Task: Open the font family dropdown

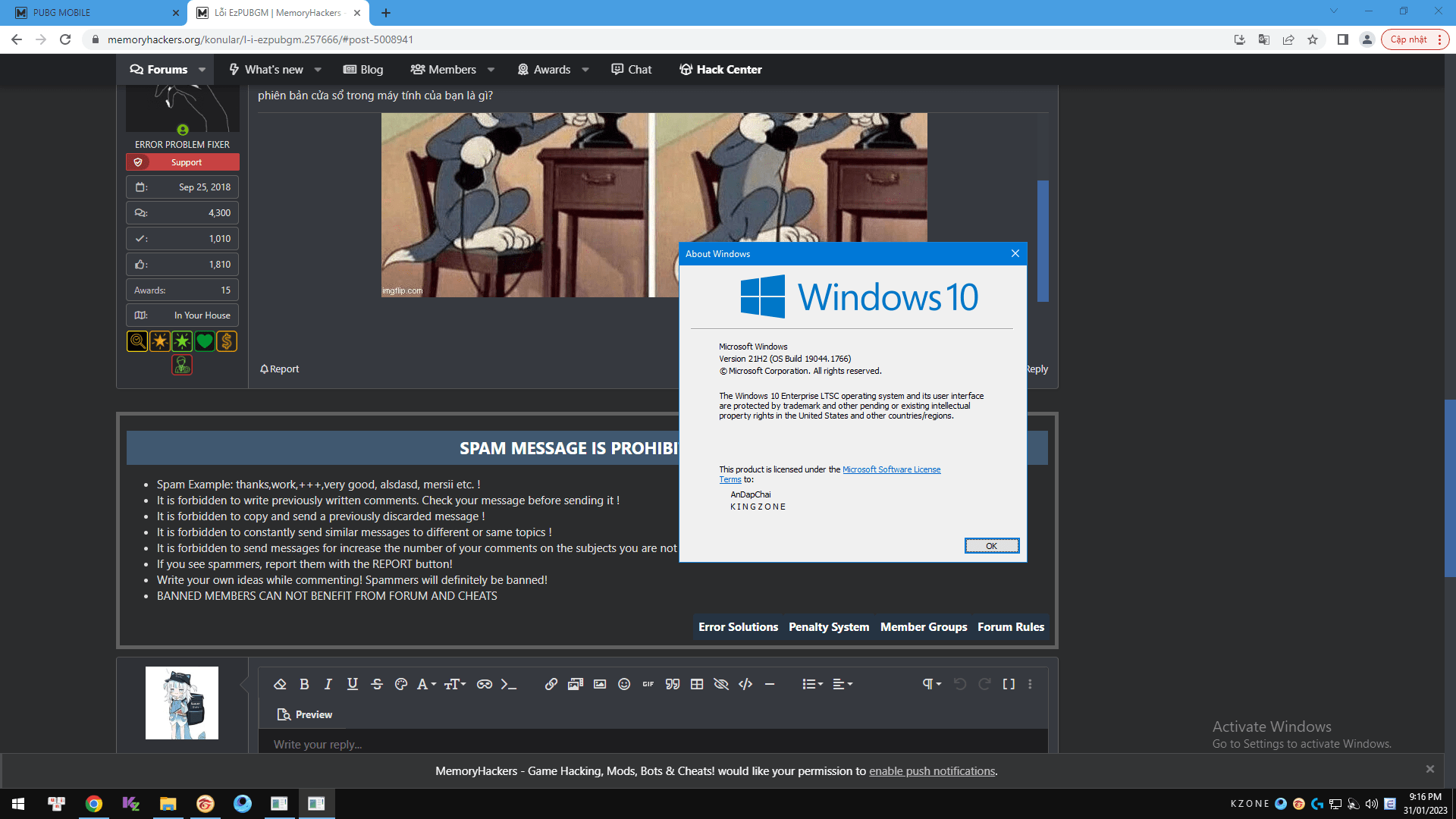Action: pyautogui.click(x=426, y=684)
